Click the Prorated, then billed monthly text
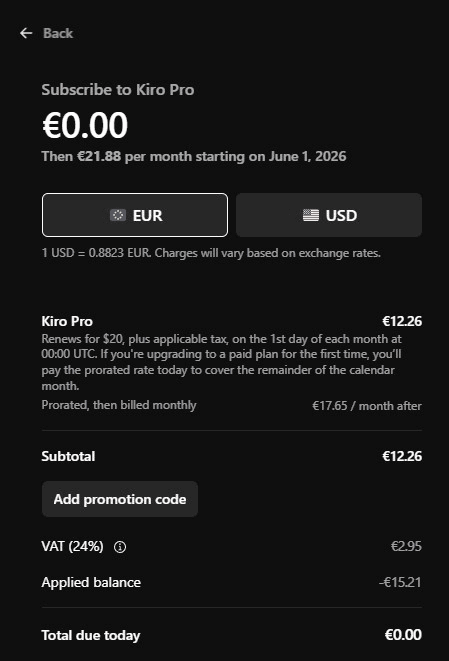Screen dimensions: 449x661 (x=119, y=405)
